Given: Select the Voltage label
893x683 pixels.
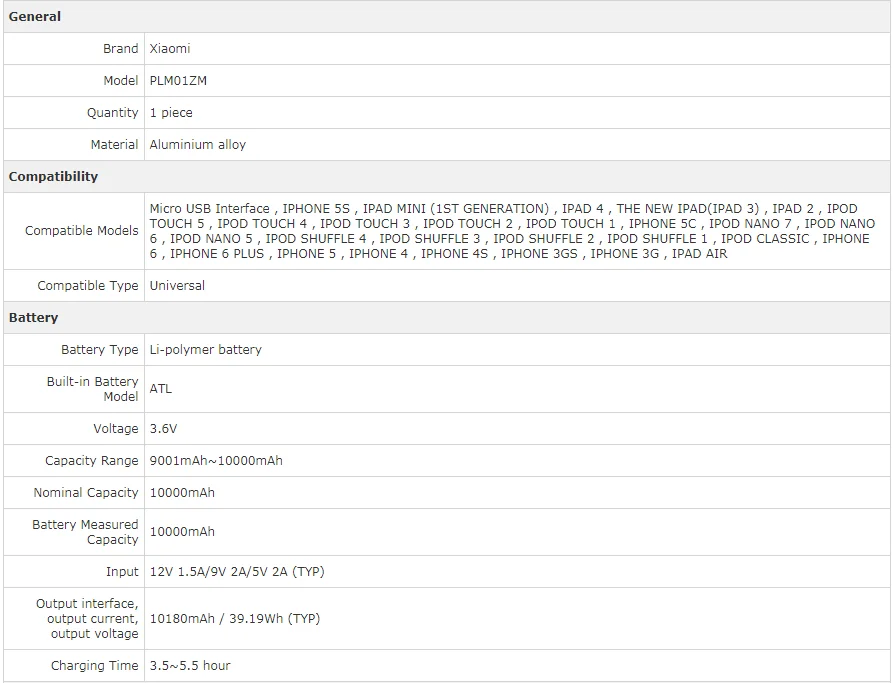Looking at the screenshot, I should coord(116,428).
